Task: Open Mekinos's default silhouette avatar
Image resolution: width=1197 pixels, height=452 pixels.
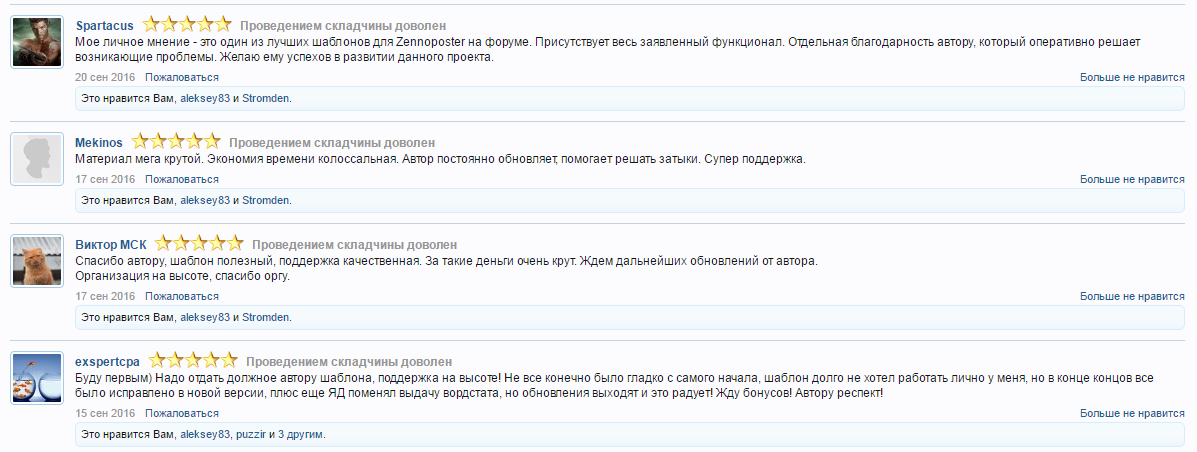Action: pos(37,158)
